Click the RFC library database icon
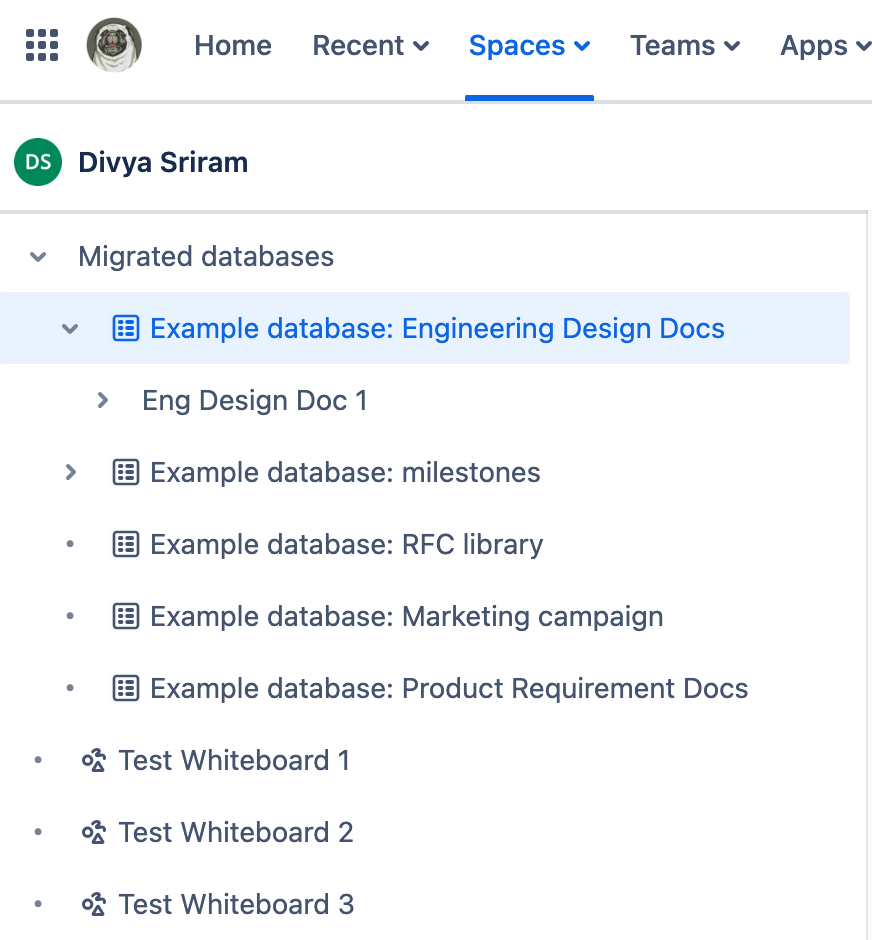 [x=126, y=544]
